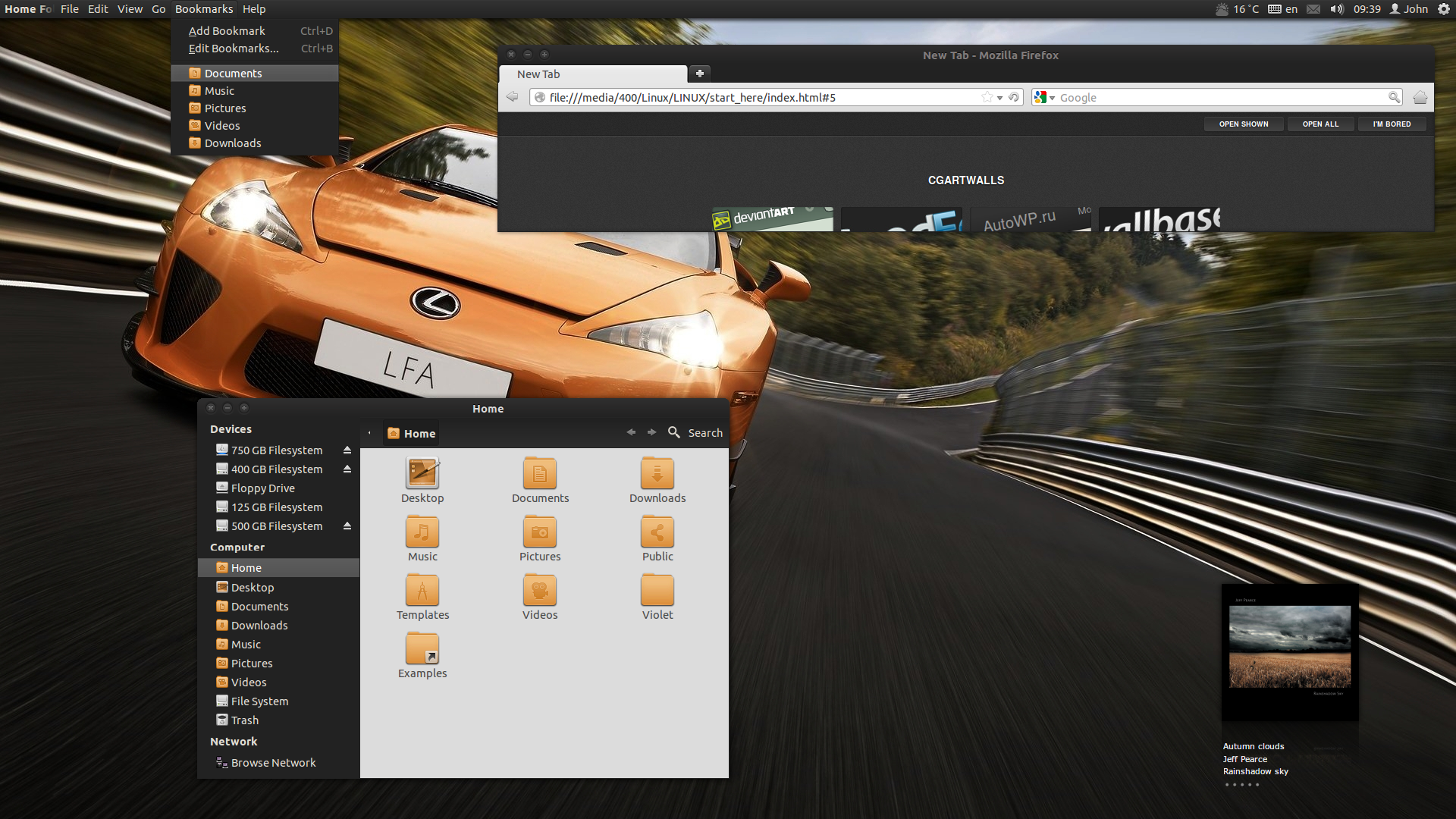
Task: Expand URL bar history dropdown arrow
Action: (1000, 98)
